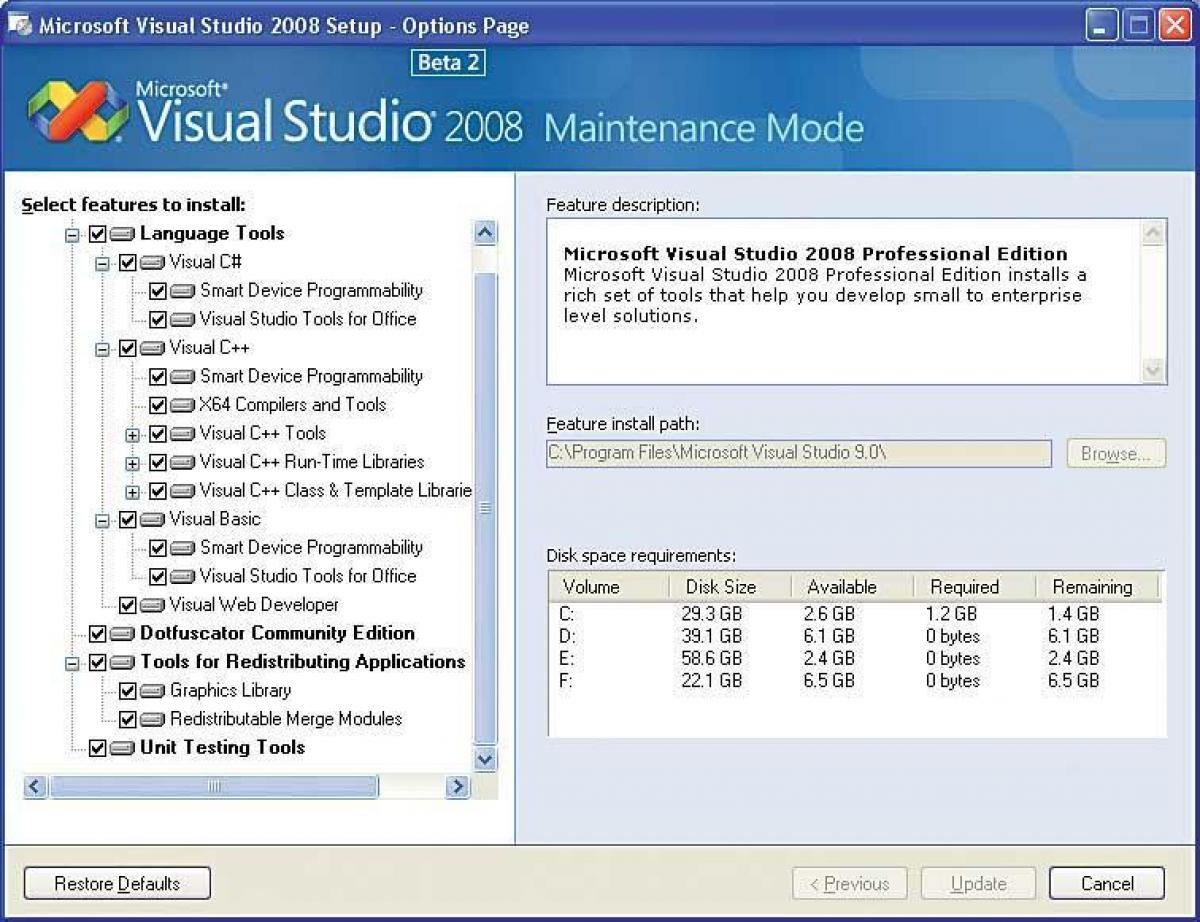Collapse the Visual Basic branch
This screenshot has width=1200, height=922.
coord(101,519)
